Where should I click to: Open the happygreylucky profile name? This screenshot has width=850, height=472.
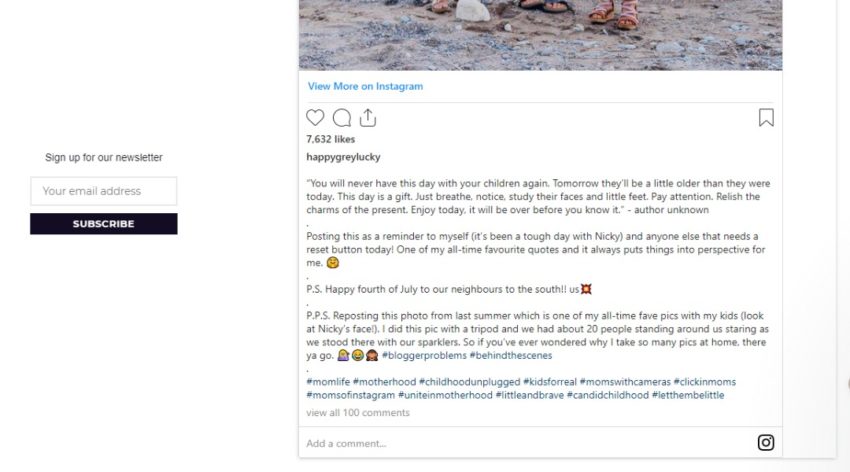pos(343,157)
